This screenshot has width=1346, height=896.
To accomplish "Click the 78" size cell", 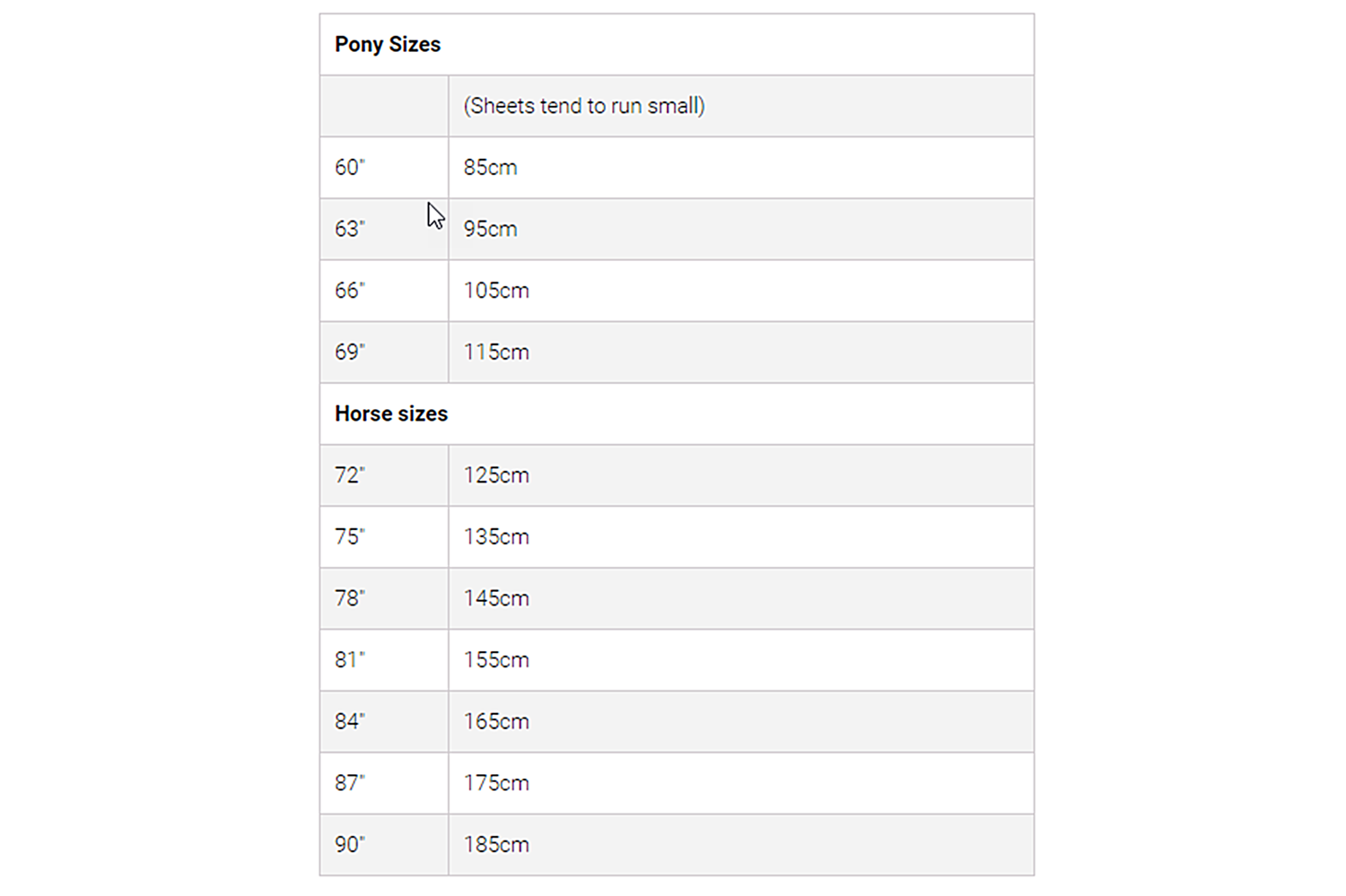I will click(x=350, y=598).
